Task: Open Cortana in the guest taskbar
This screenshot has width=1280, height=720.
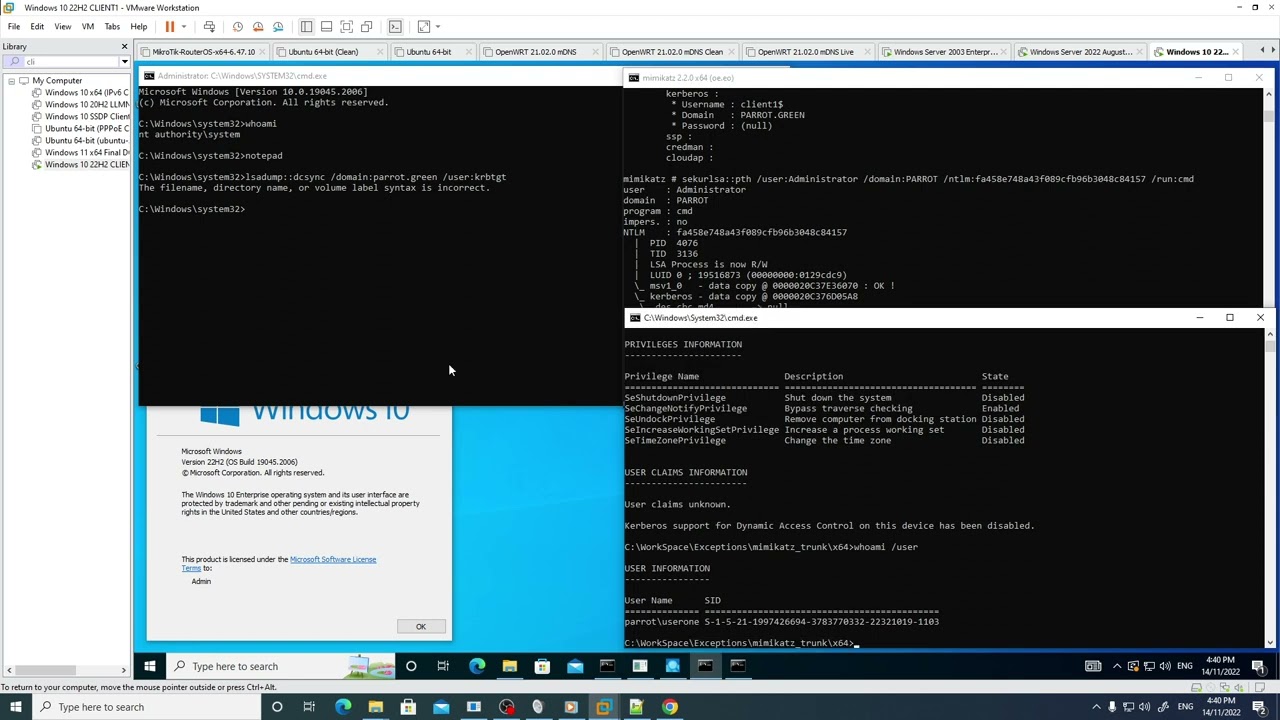Action: 411,666
